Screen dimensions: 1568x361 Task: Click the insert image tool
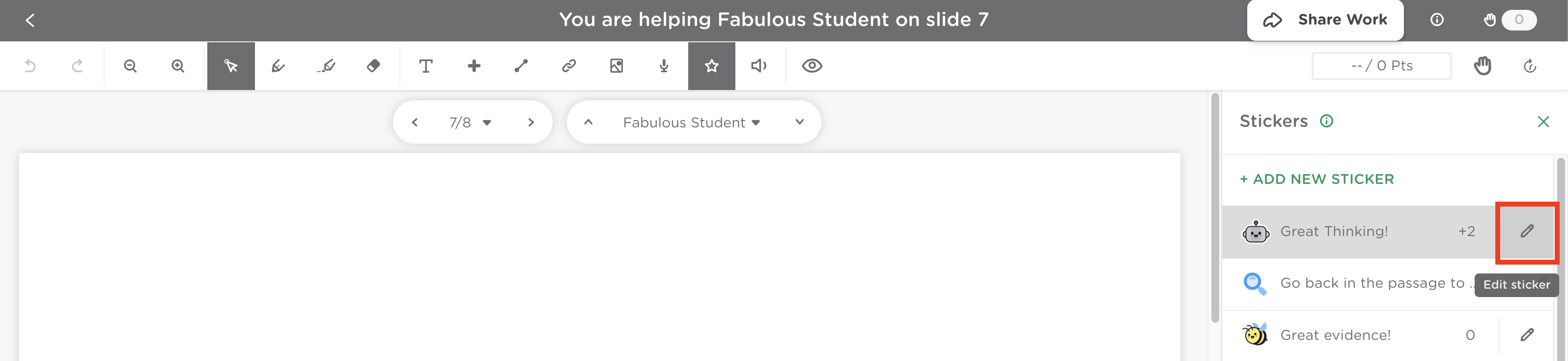click(x=616, y=66)
